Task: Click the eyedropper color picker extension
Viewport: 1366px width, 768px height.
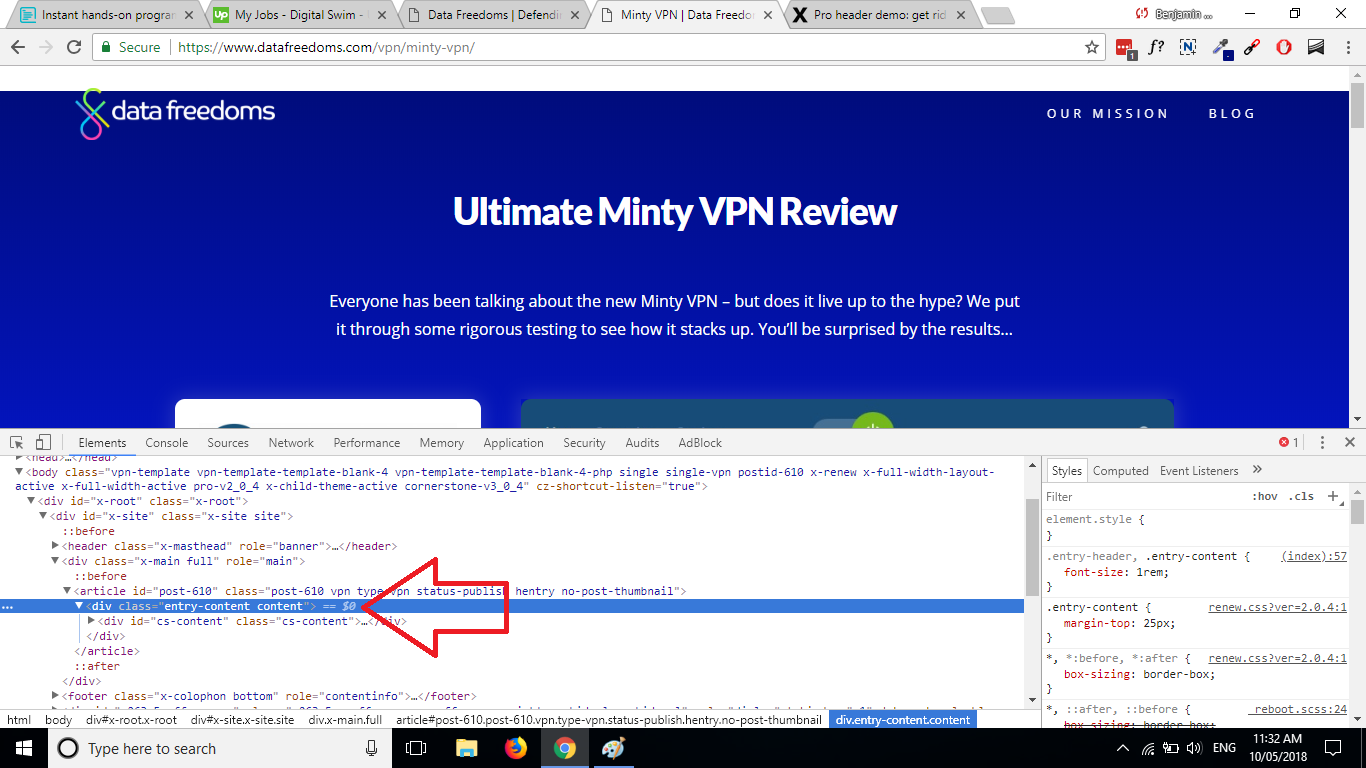Action: click(1220, 47)
